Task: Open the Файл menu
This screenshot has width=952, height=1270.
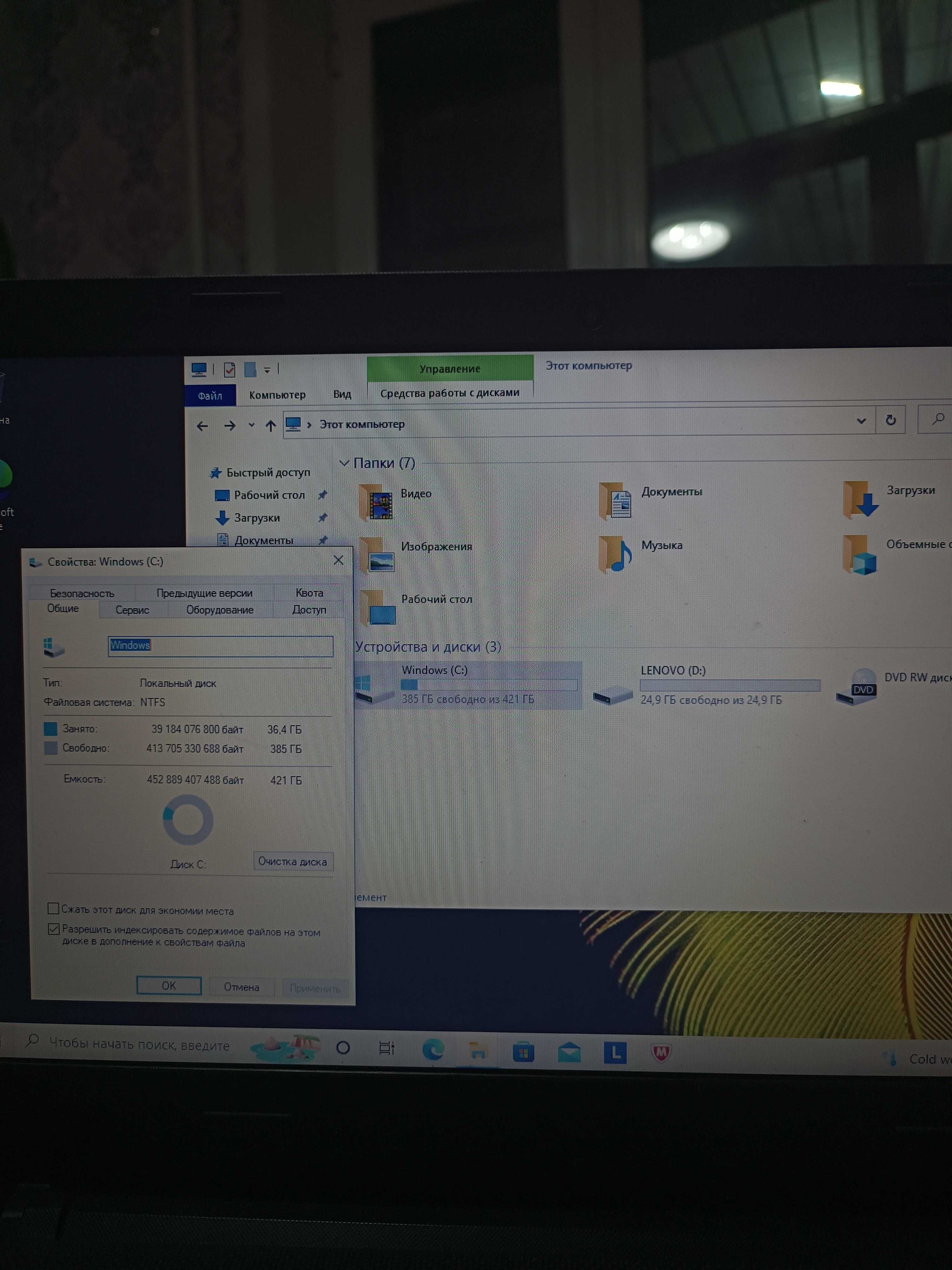Action: click(x=210, y=396)
